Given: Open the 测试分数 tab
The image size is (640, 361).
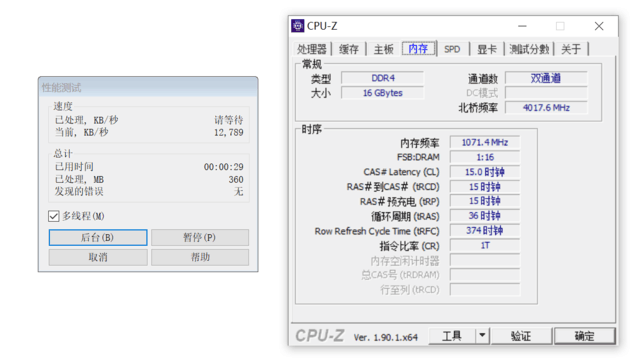Looking at the screenshot, I should (x=529, y=49).
